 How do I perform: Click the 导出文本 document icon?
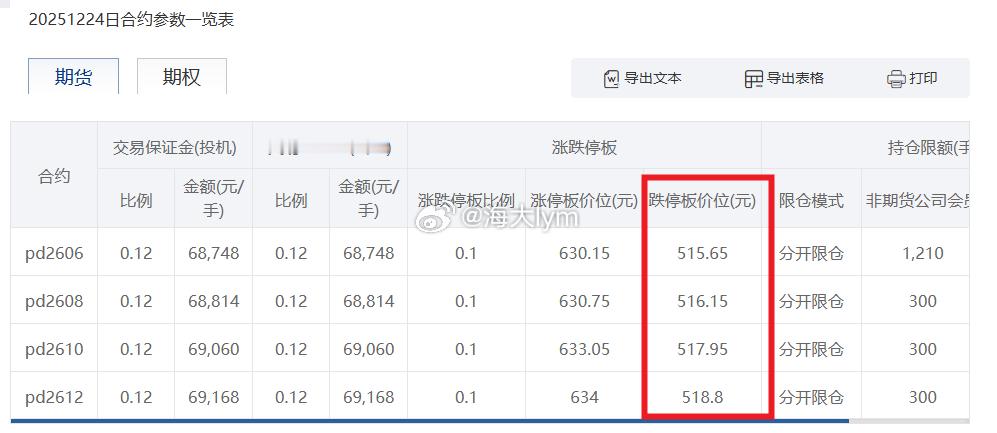(611, 79)
